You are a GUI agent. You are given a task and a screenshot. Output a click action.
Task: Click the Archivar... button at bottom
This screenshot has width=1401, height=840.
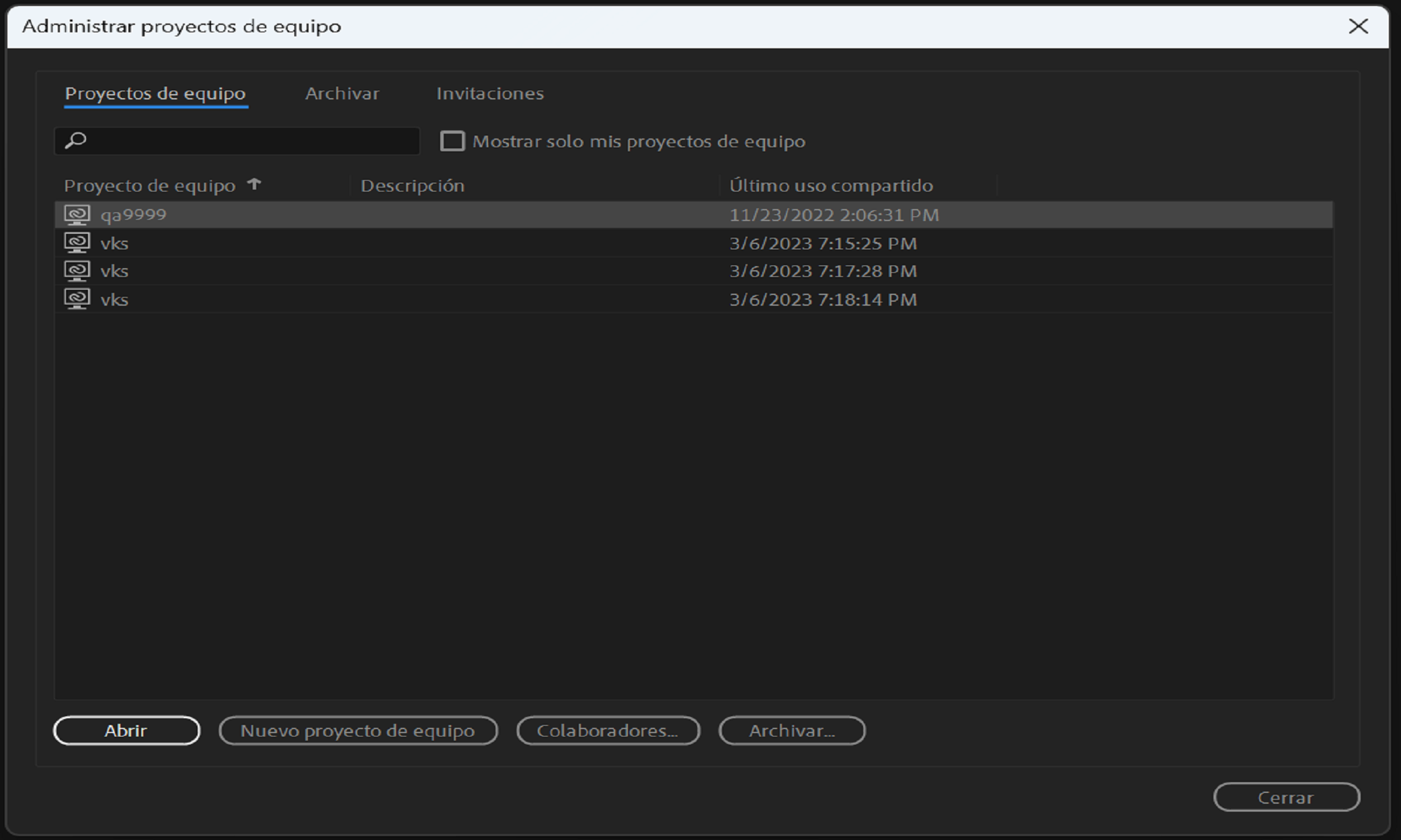click(792, 730)
